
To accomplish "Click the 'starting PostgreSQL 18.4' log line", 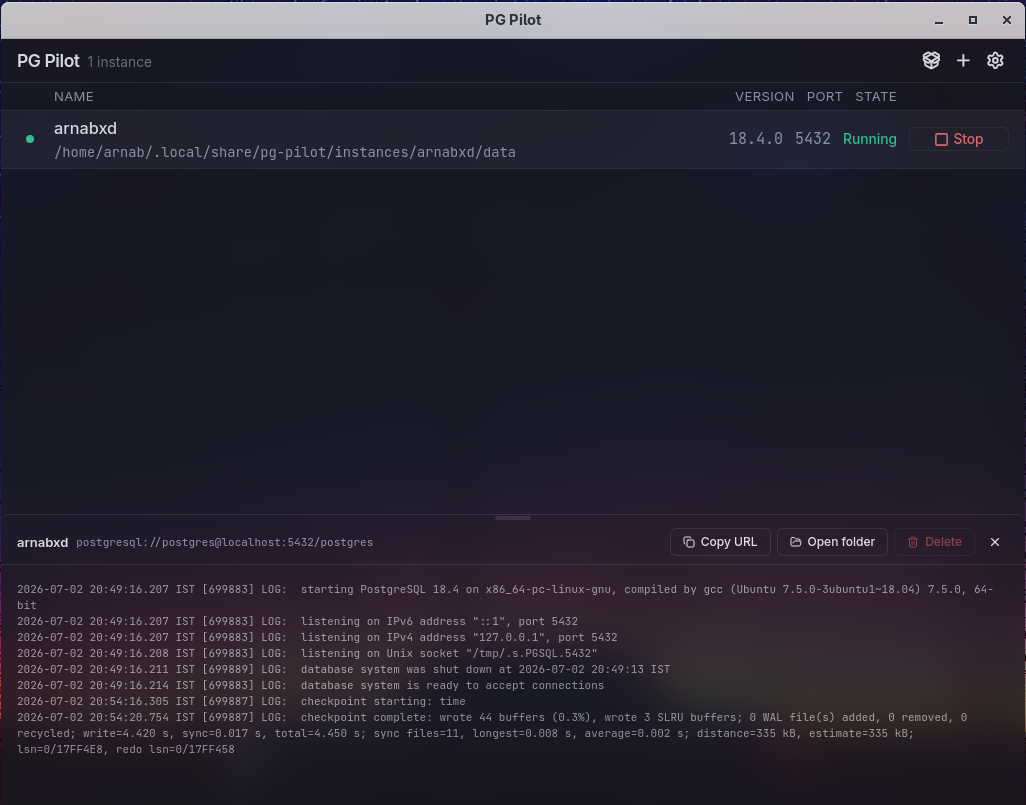I will pos(505,597).
